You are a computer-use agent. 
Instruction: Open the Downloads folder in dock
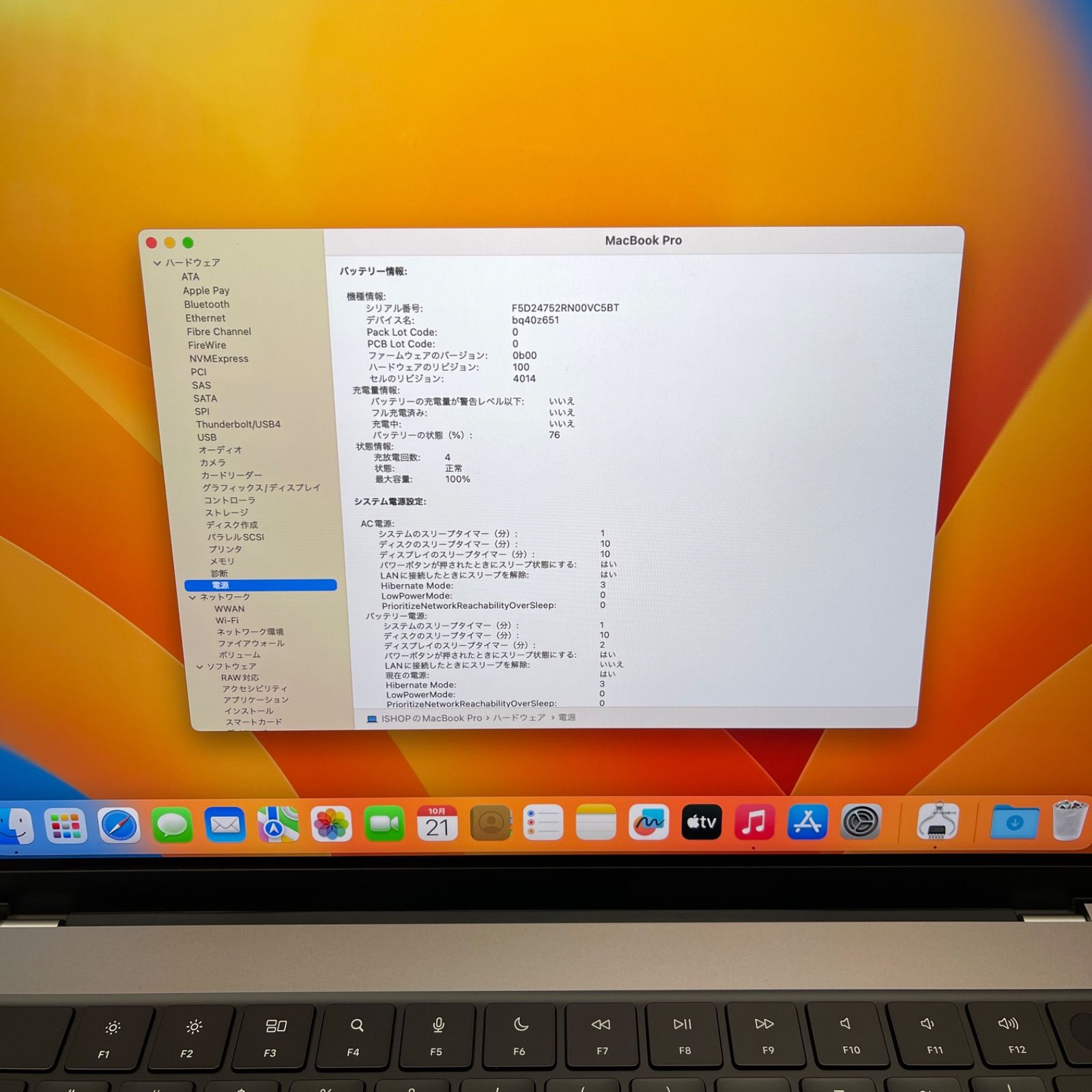[1014, 822]
